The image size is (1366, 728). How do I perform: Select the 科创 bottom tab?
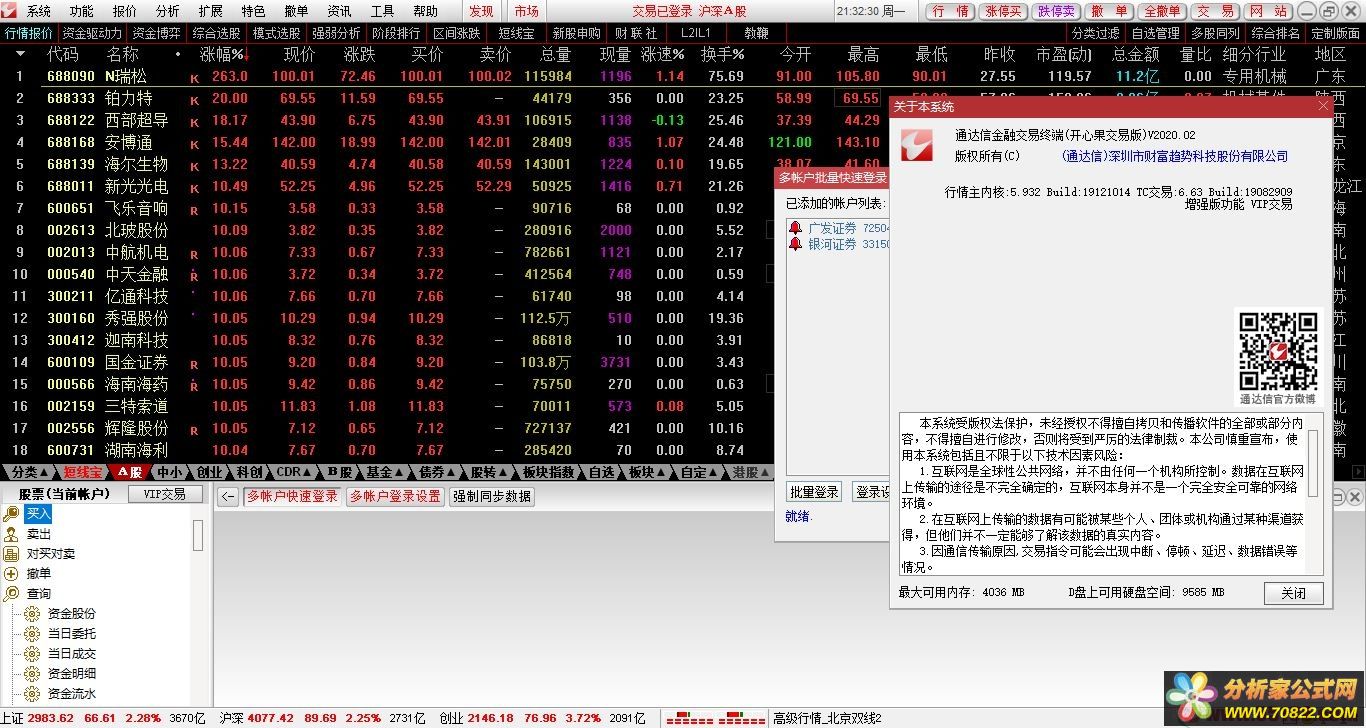[x=249, y=472]
